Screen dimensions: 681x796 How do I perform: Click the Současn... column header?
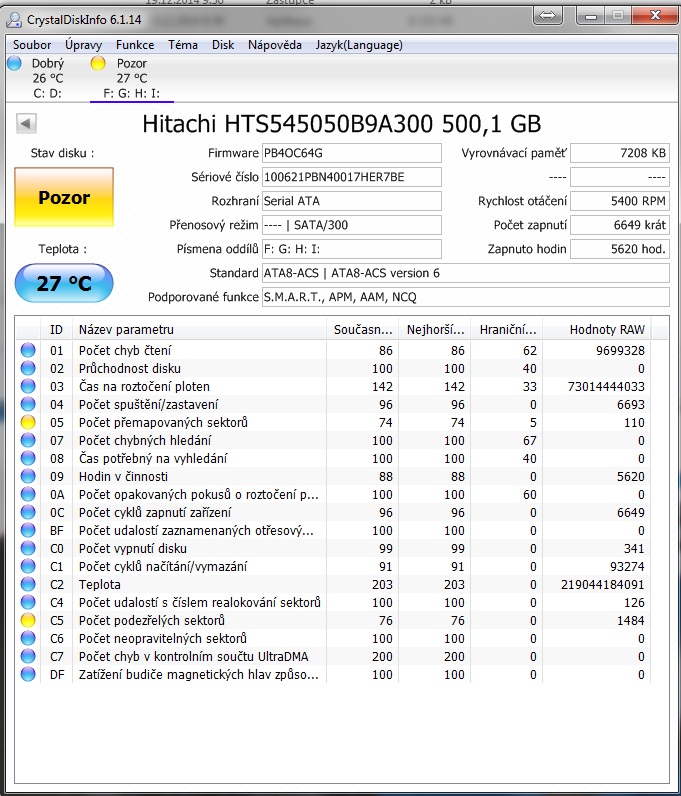click(x=363, y=329)
